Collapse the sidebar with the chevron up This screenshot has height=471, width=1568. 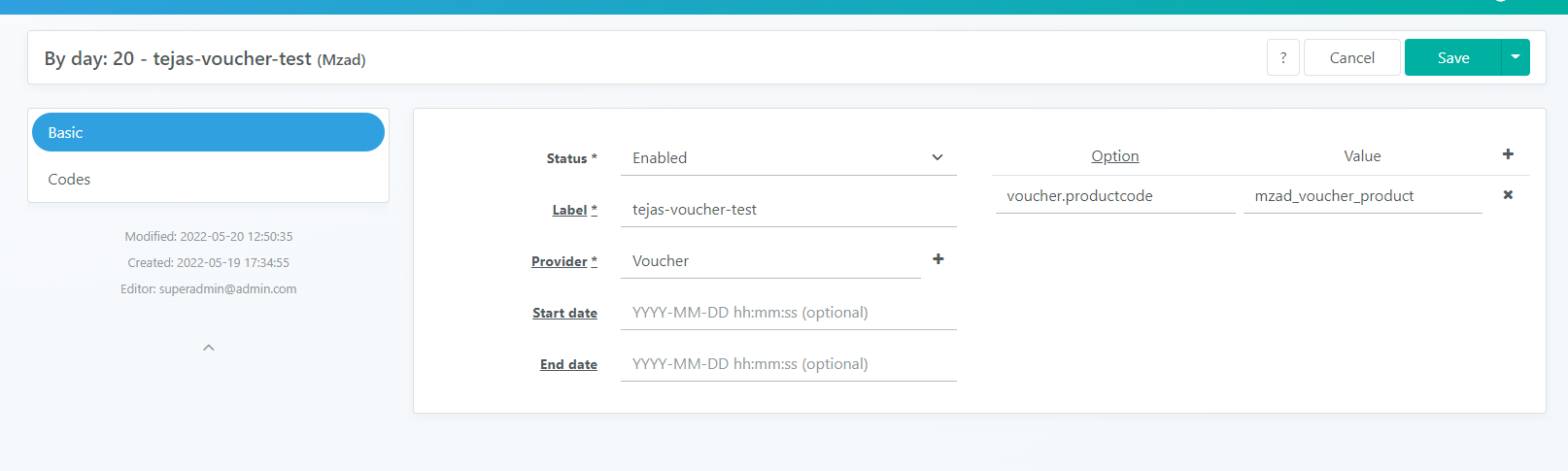208,348
